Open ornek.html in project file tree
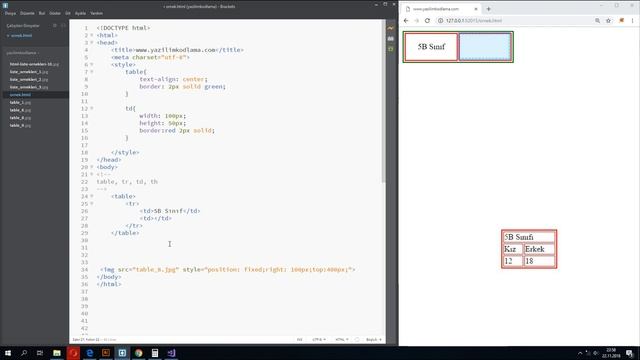 [x=20, y=95]
